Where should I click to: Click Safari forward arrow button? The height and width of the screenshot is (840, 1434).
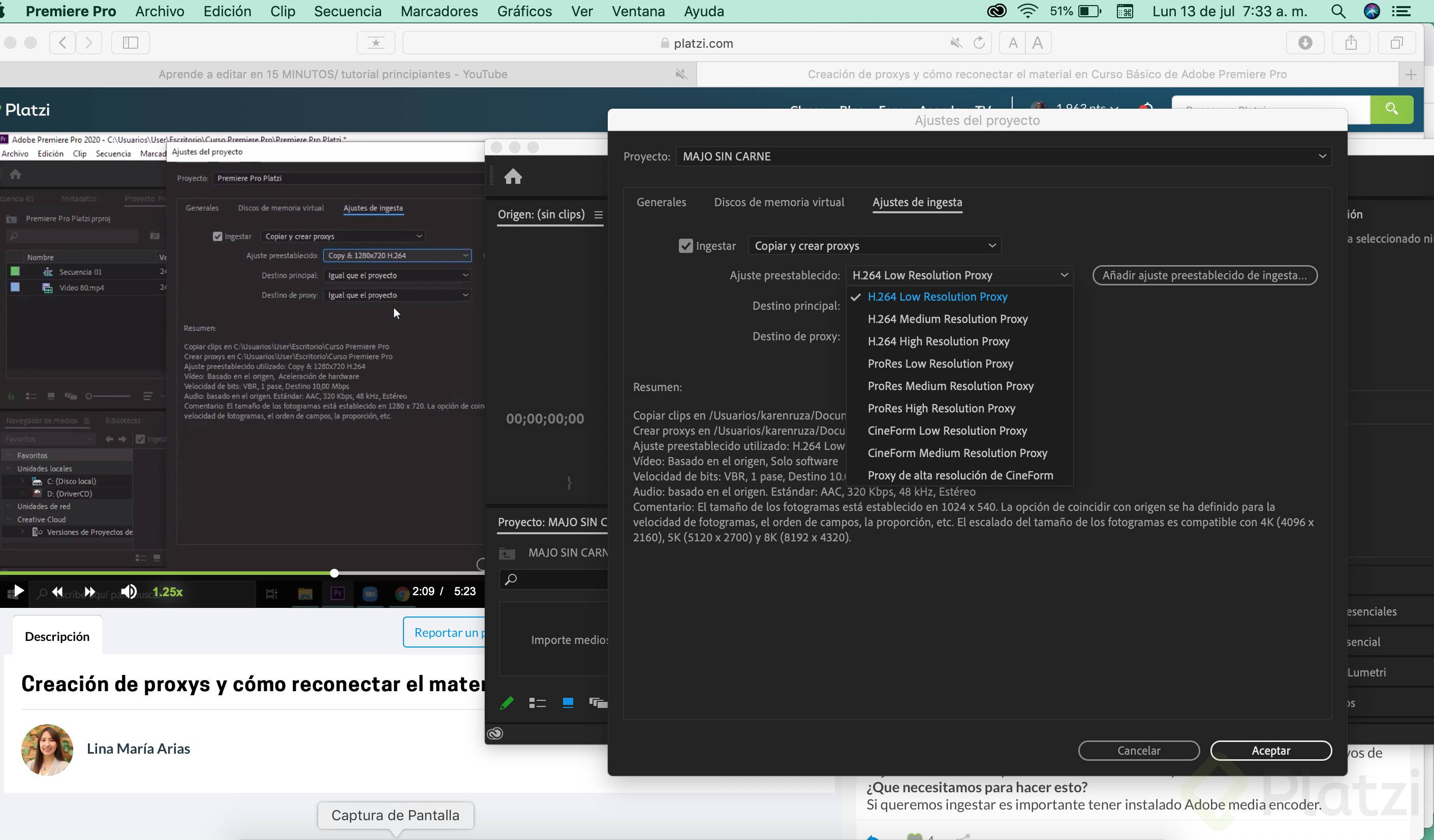(x=89, y=43)
